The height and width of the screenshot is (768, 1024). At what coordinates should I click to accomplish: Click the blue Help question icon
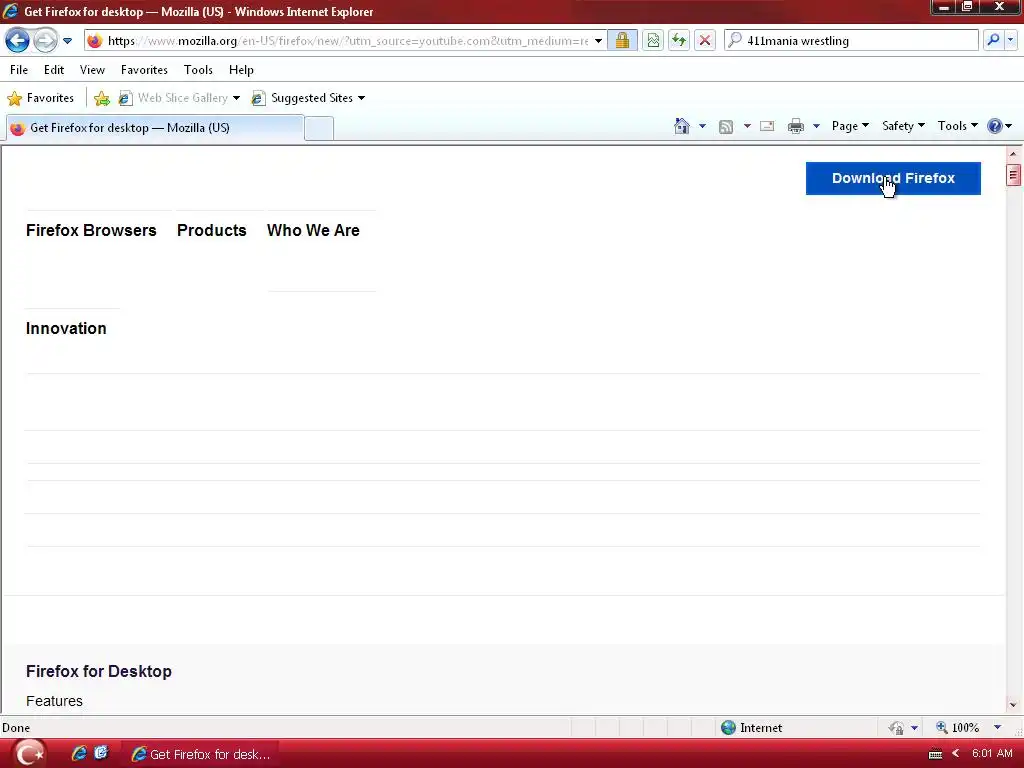pos(995,126)
